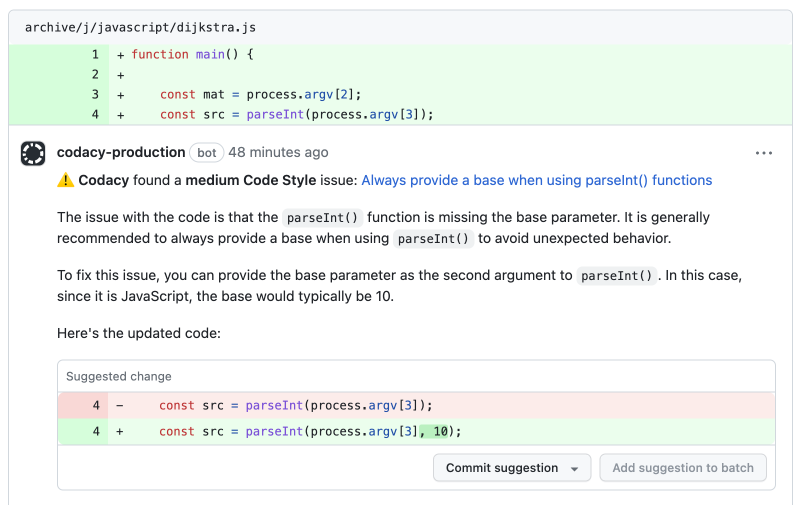The width and height of the screenshot is (803, 505).
Task: Click the plus marker on diff line 1
Action: point(121,54)
